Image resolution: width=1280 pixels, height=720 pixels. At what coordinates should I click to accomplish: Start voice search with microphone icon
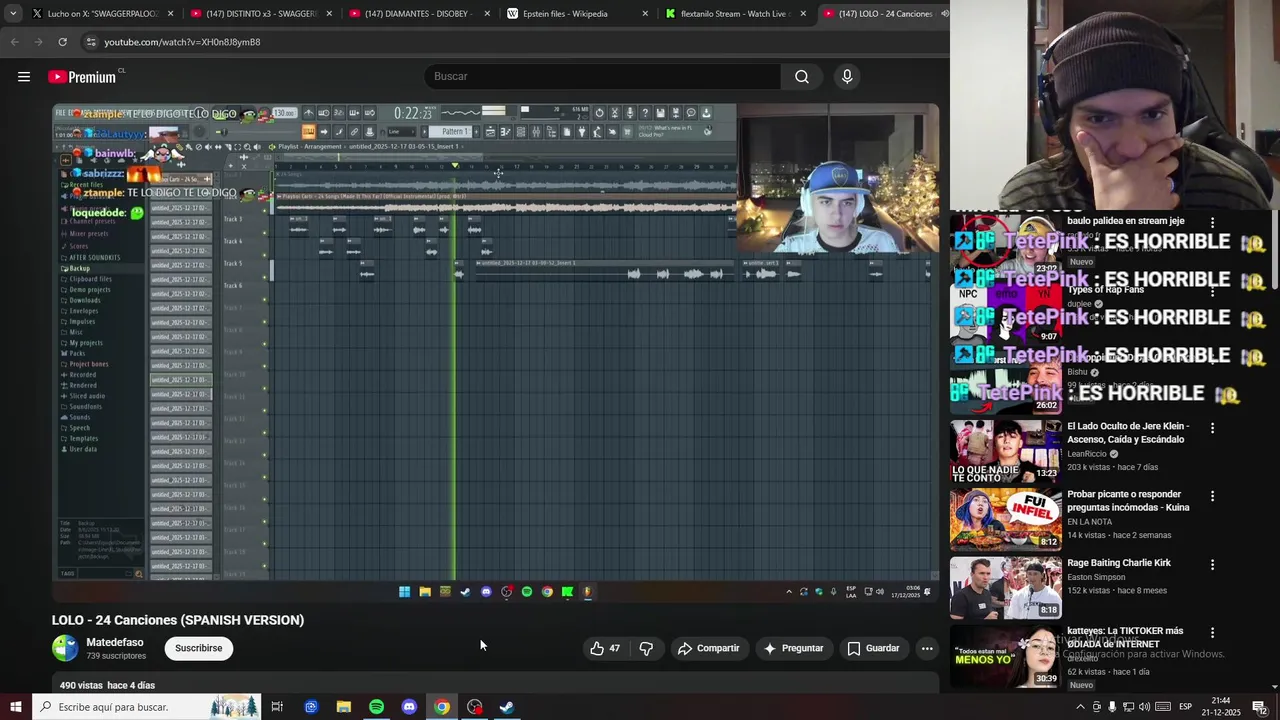pyautogui.click(x=847, y=76)
